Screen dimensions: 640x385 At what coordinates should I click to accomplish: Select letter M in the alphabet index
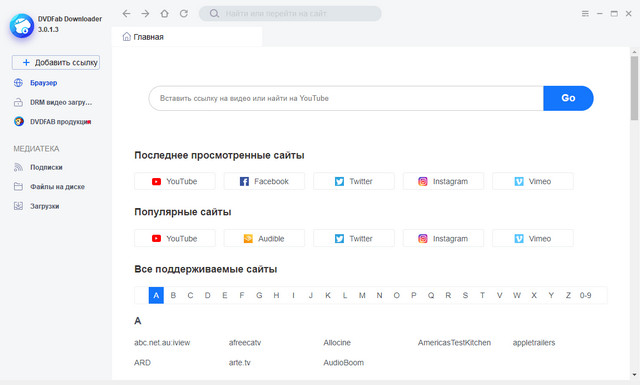(362, 295)
